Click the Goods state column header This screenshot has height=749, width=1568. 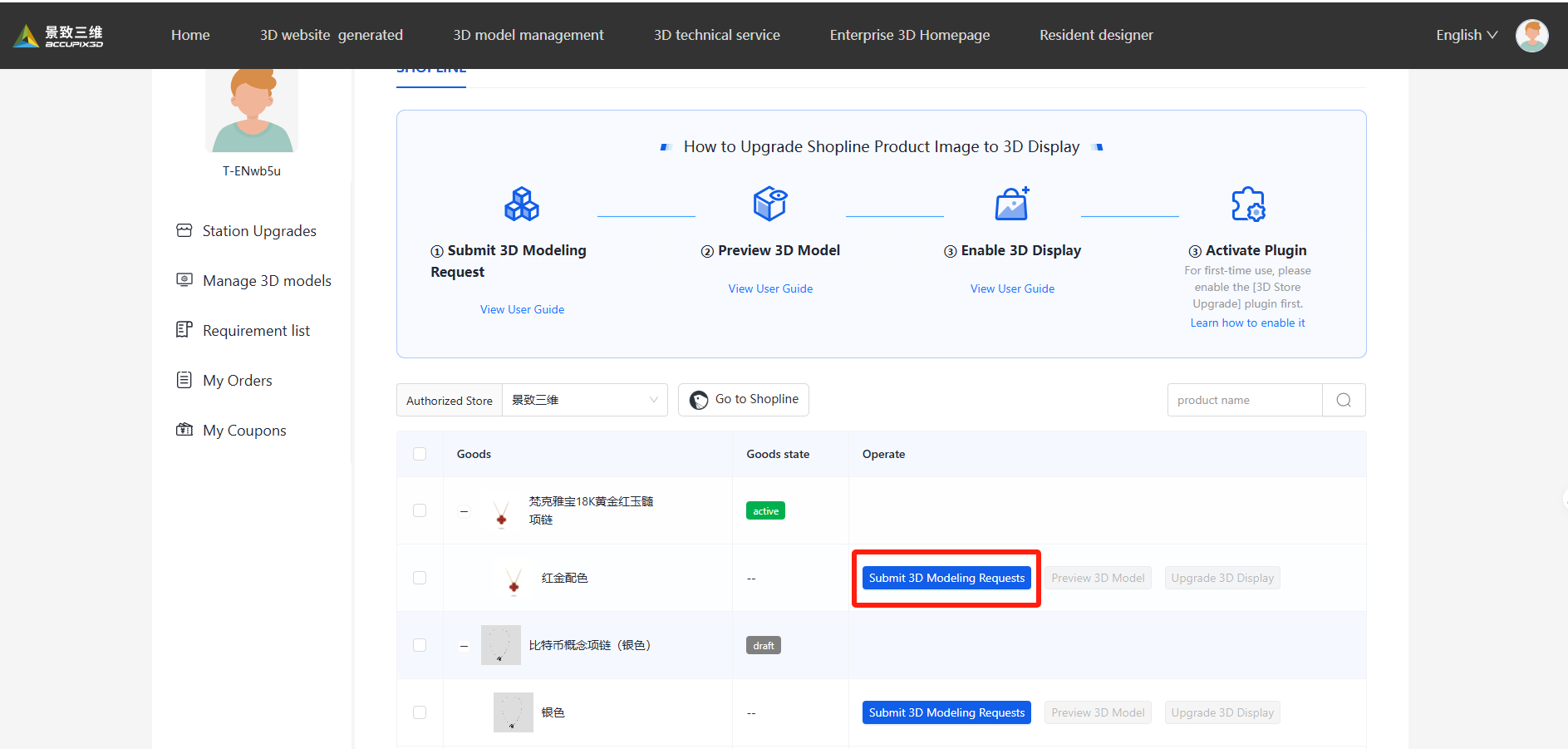[x=778, y=454]
